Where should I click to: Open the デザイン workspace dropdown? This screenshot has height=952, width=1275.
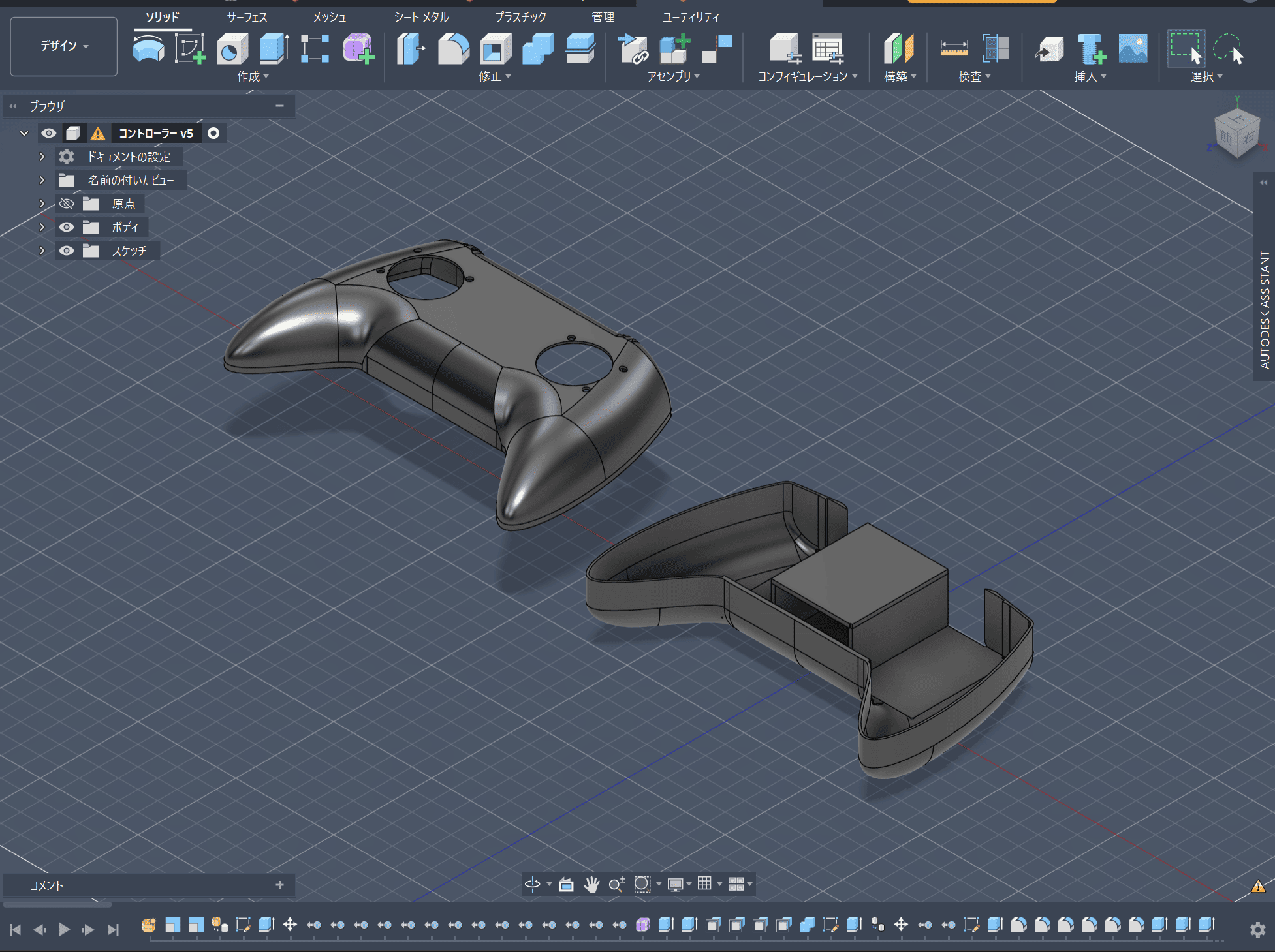[64, 46]
